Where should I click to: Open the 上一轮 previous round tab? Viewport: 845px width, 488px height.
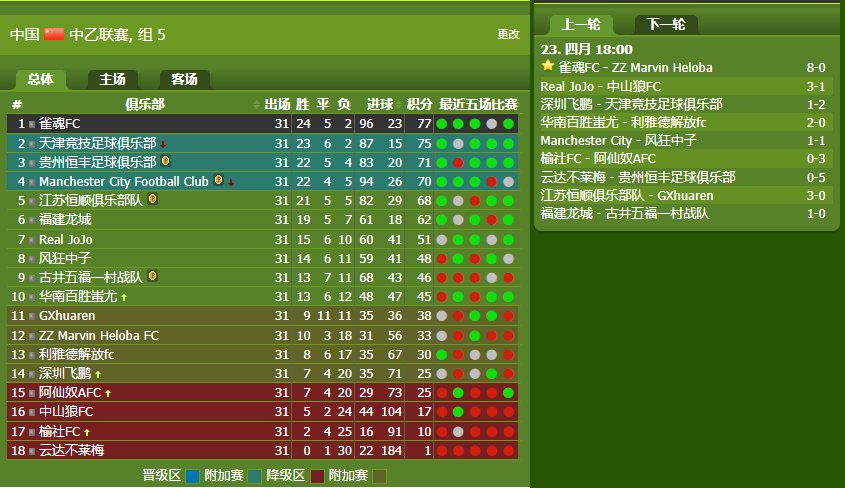[581, 24]
